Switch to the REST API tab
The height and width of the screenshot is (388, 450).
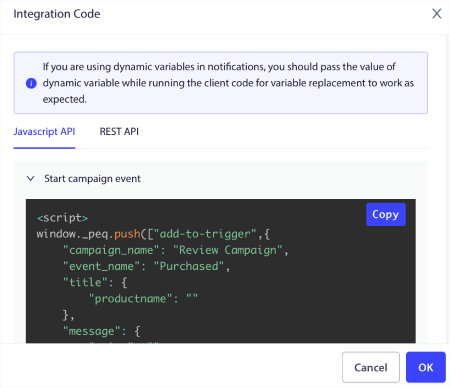pyautogui.click(x=119, y=132)
